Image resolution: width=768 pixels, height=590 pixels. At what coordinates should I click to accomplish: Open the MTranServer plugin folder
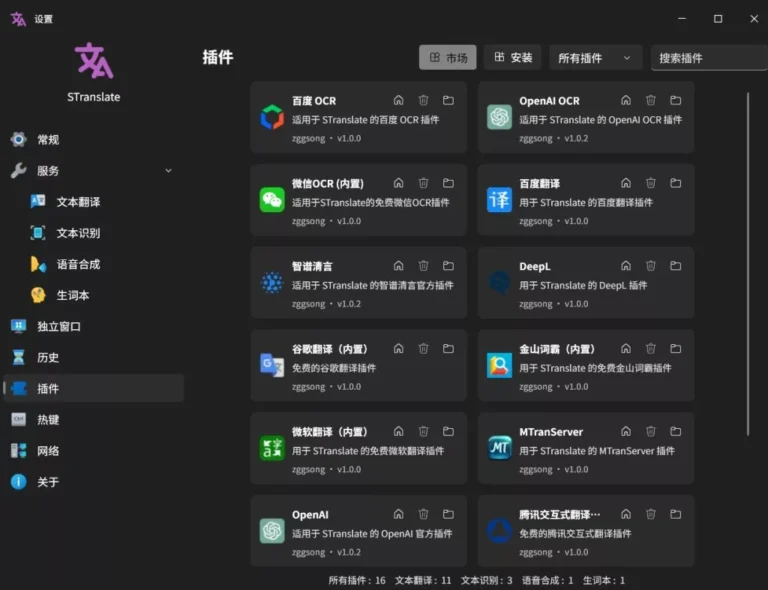click(675, 431)
